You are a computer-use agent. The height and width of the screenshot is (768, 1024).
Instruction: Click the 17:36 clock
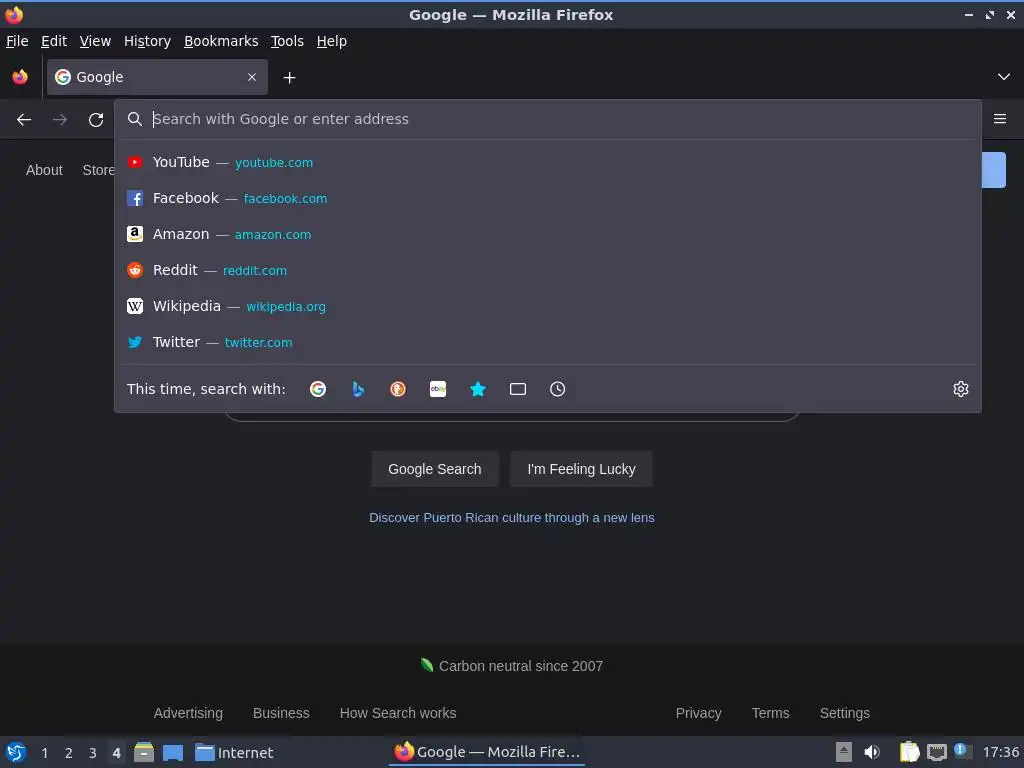(1000, 752)
